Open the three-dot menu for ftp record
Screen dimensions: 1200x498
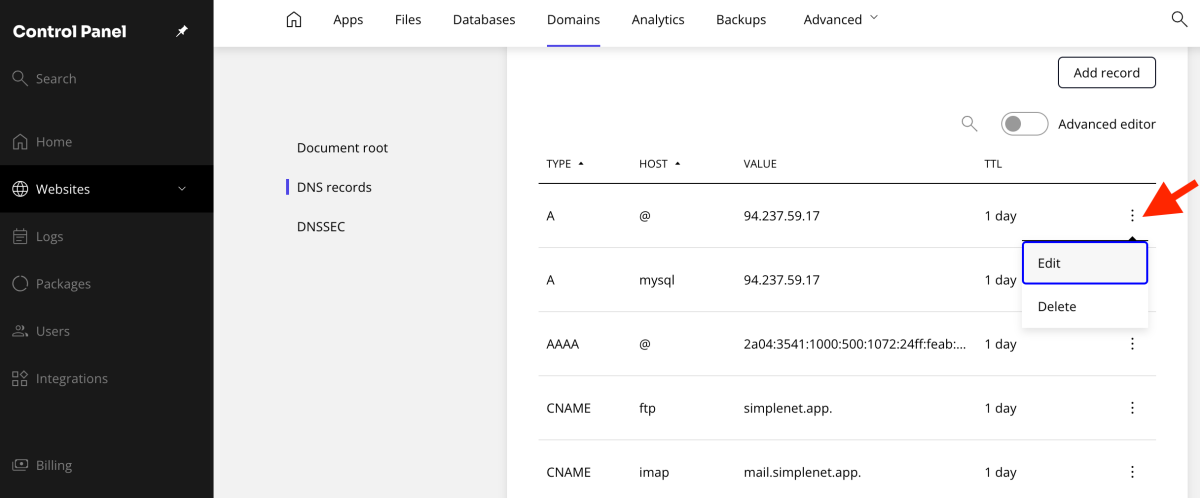click(x=1132, y=408)
